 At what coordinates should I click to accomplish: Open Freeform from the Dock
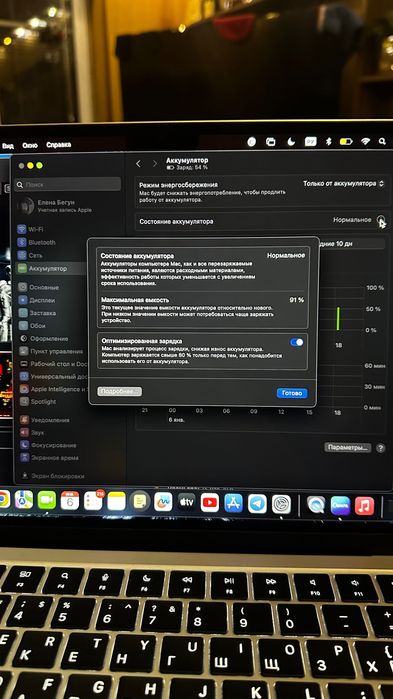point(163,502)
